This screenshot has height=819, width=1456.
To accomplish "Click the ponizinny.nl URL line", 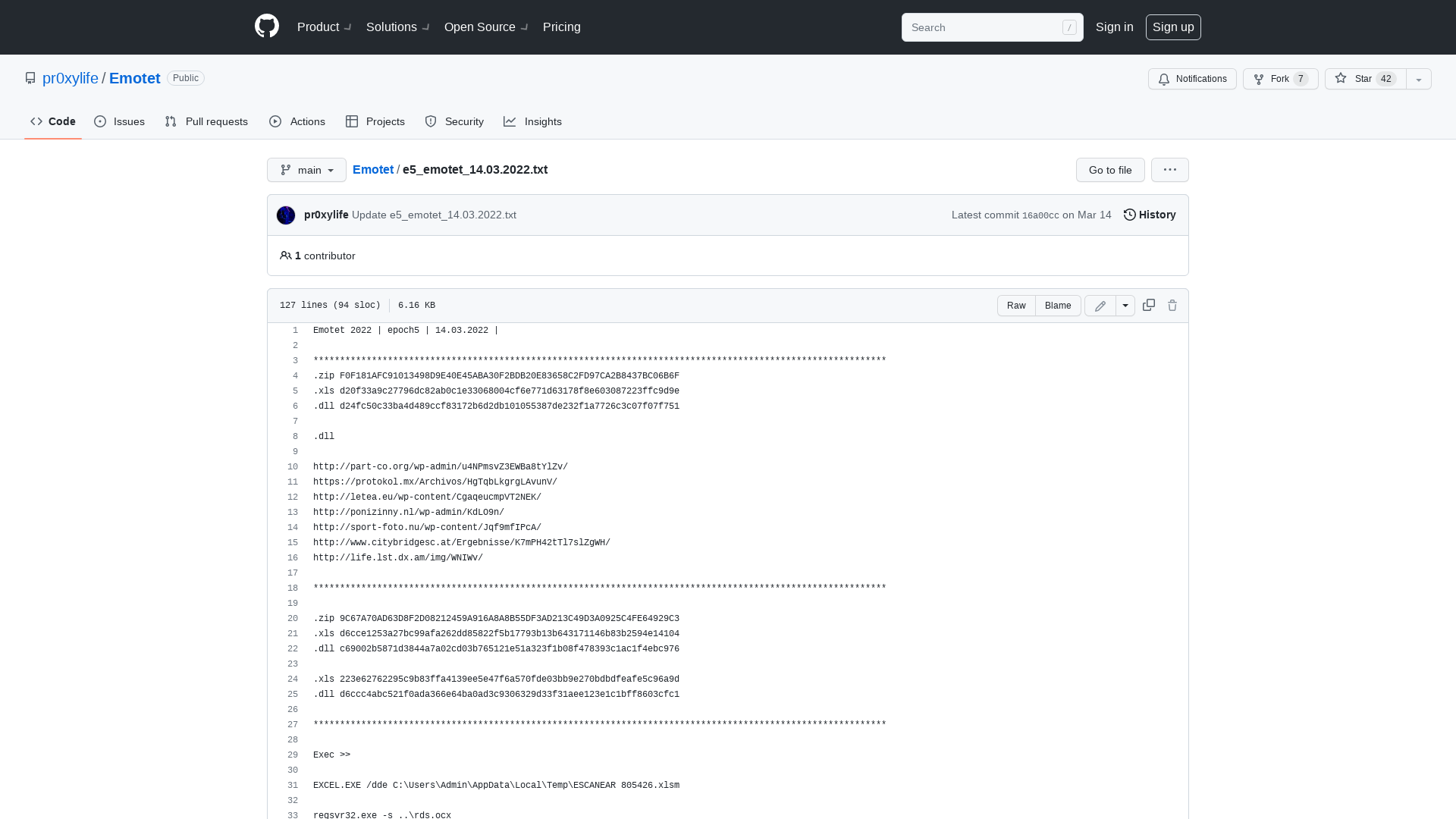I will tap(409, 513).
